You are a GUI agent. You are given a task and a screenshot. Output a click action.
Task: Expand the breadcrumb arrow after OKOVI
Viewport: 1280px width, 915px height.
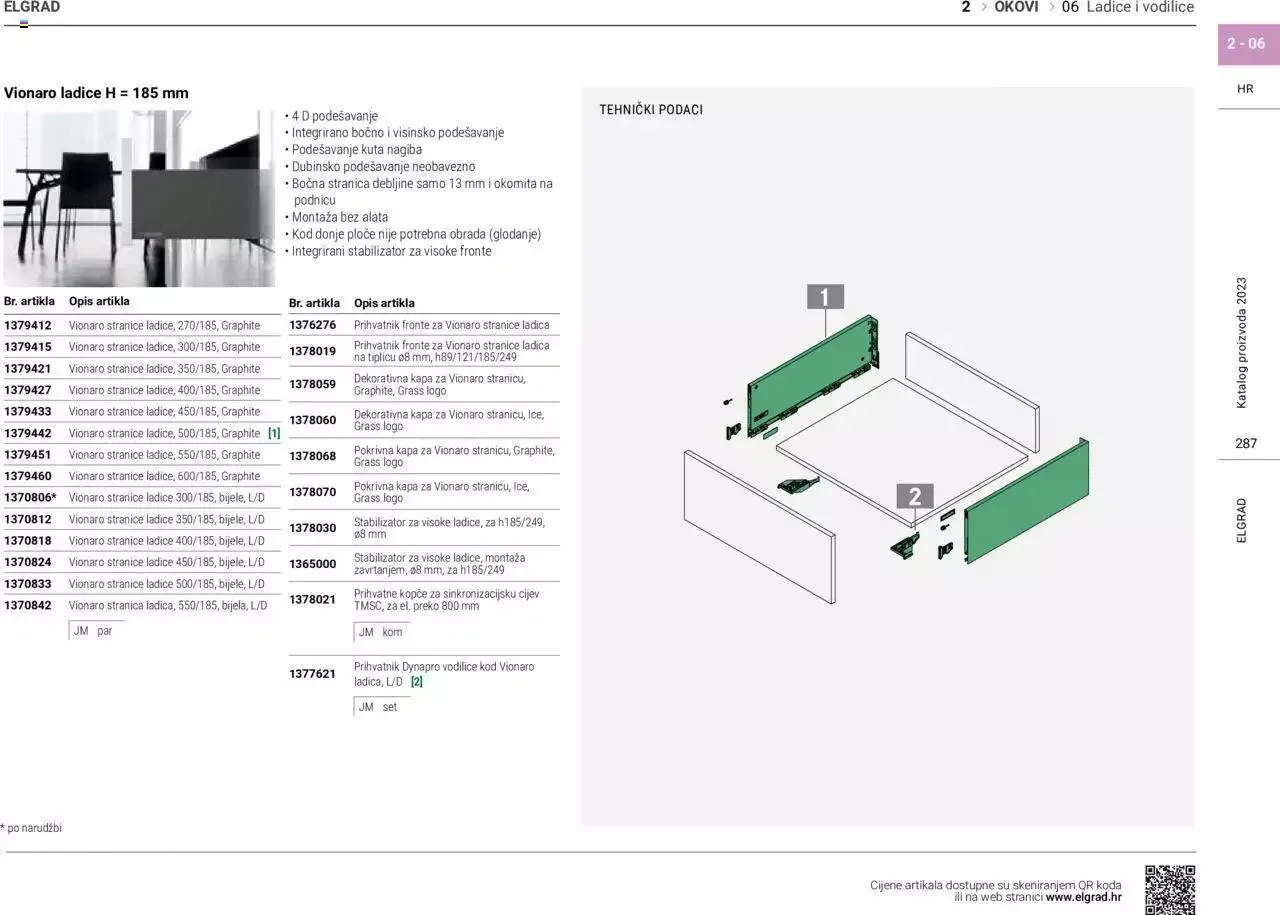[1053, 6]
